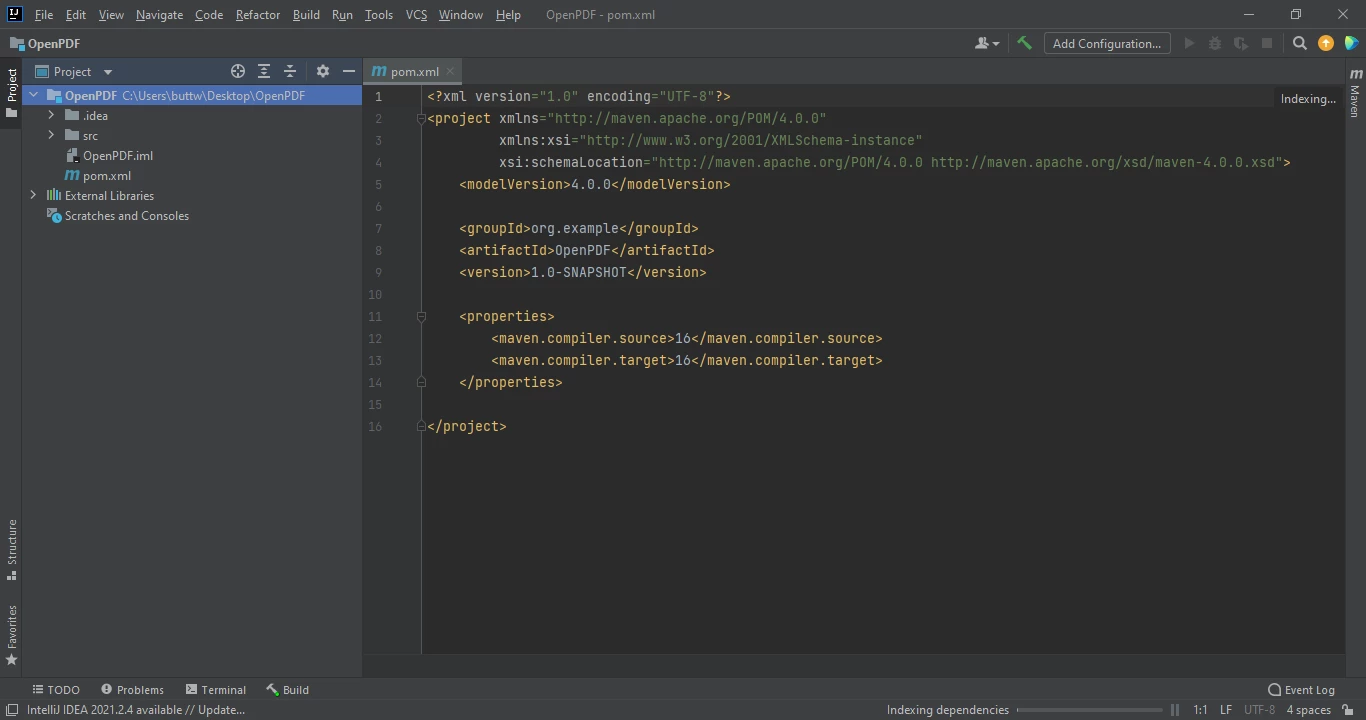The height and width of the screenshot is (720, 1366).
Task: Toggle read-only lock icon in status bar
Action: tap(1348, 710)
